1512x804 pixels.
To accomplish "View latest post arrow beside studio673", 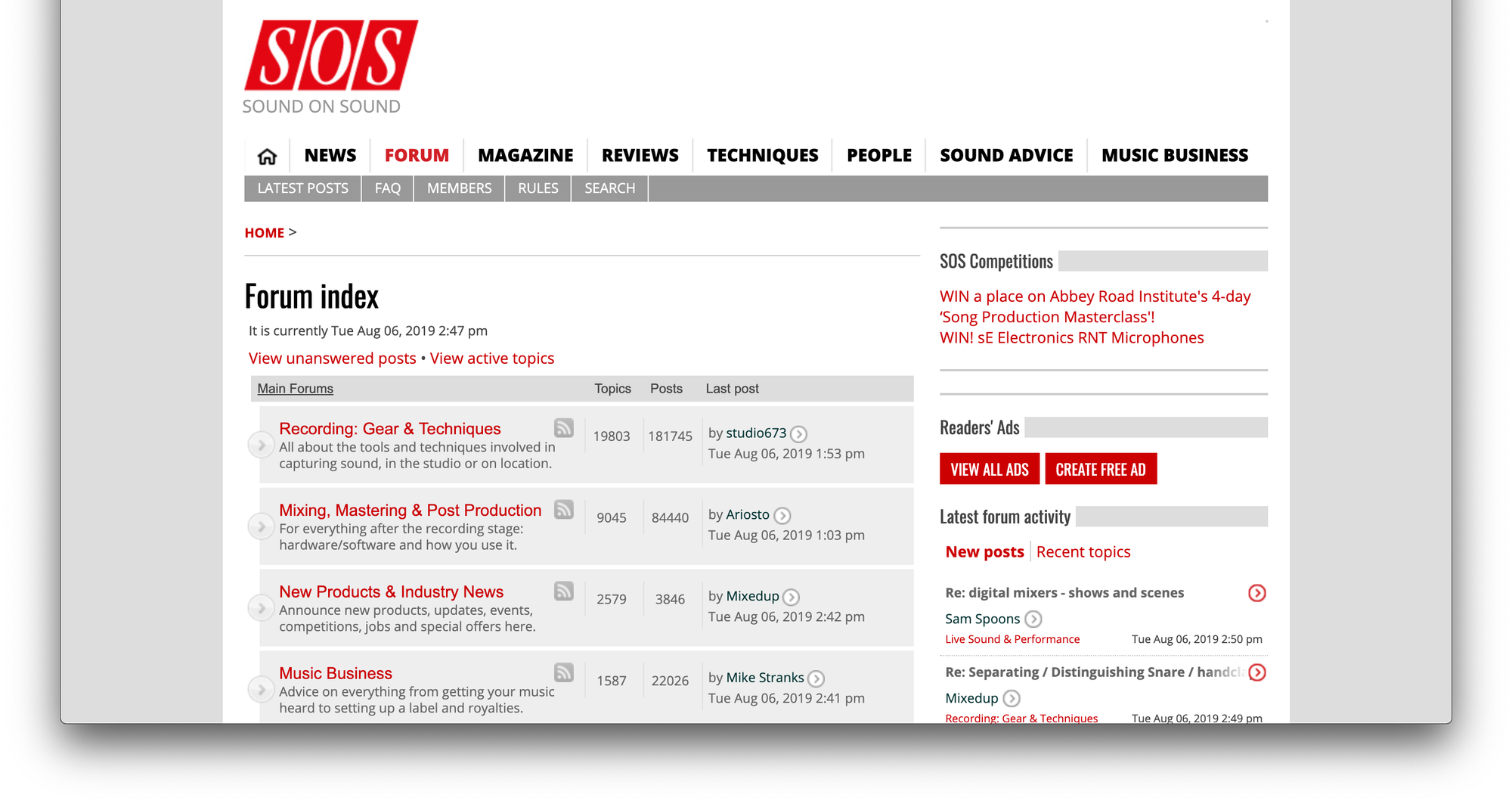I will (x=798, y=434).
